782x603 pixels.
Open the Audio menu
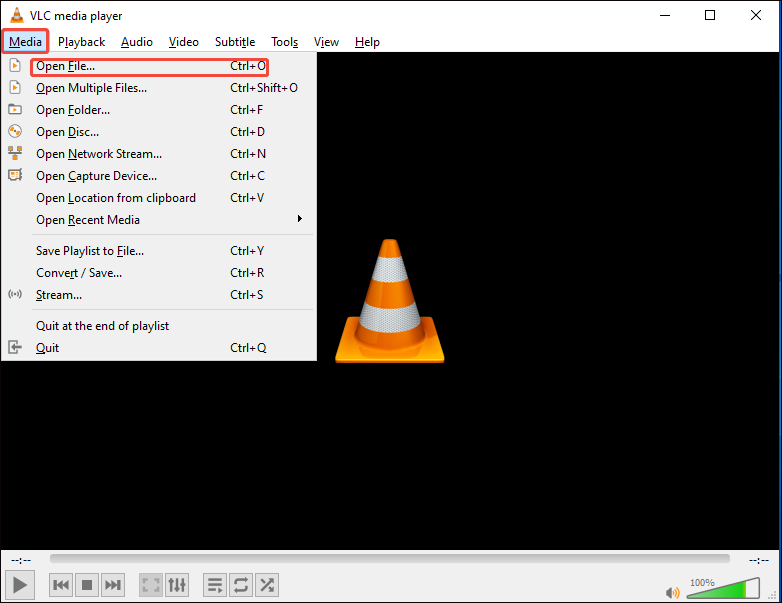137,42
